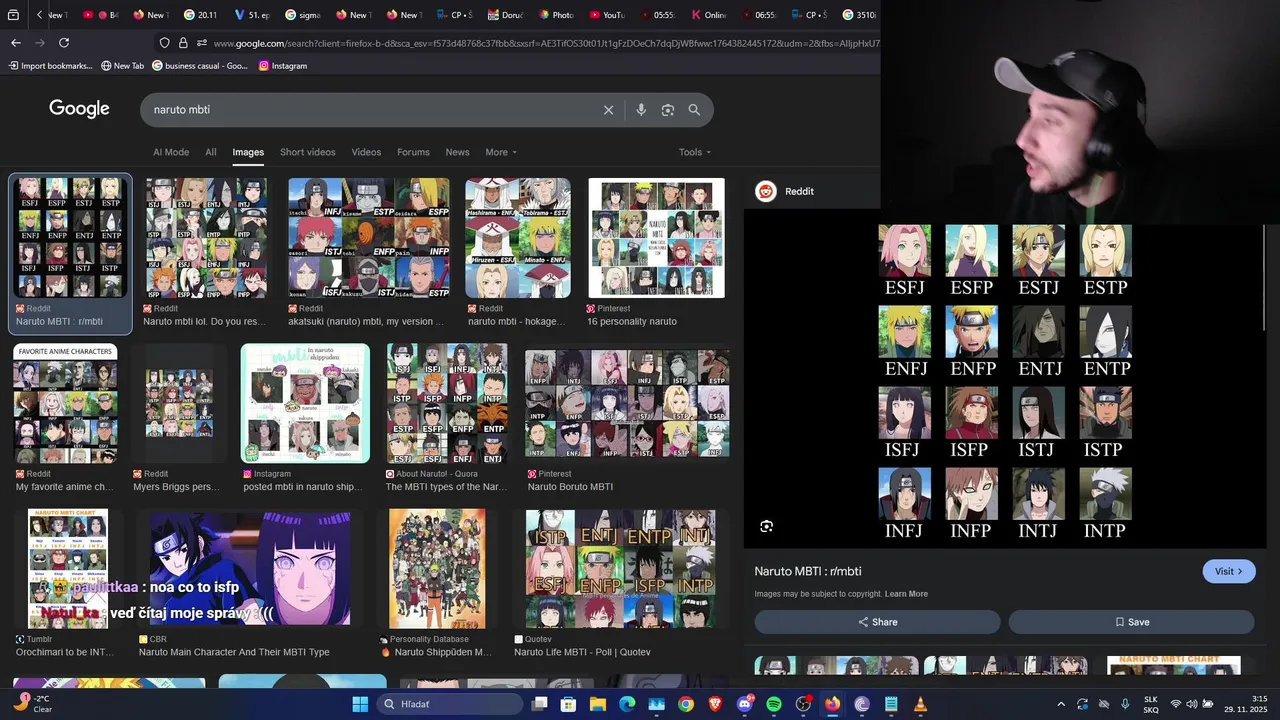The height and width of the screenshot is (720, 1280).
Task: Expand the More search filters menu
Action: [501, 152]
